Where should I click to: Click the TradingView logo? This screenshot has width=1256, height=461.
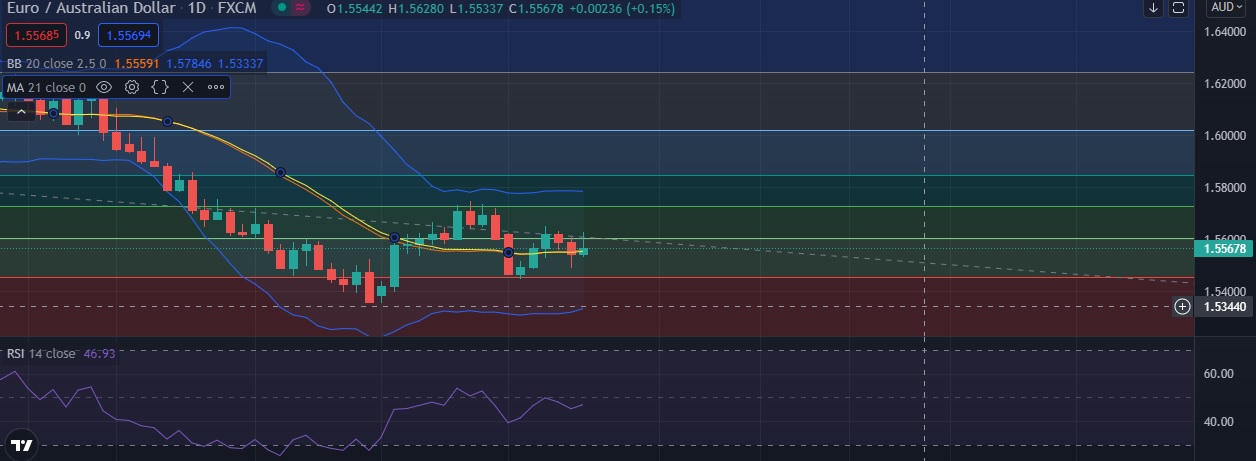(x=21, y=445)
